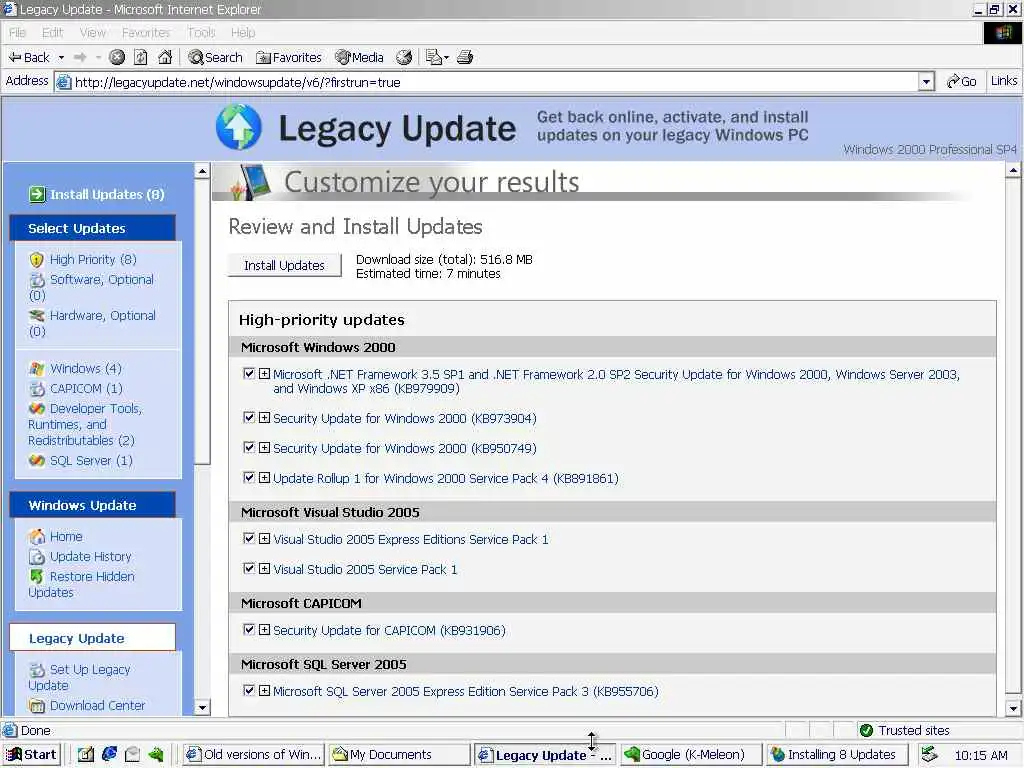Click the Download Center icon
1024x768 pixels.
(x=37, y=706)
